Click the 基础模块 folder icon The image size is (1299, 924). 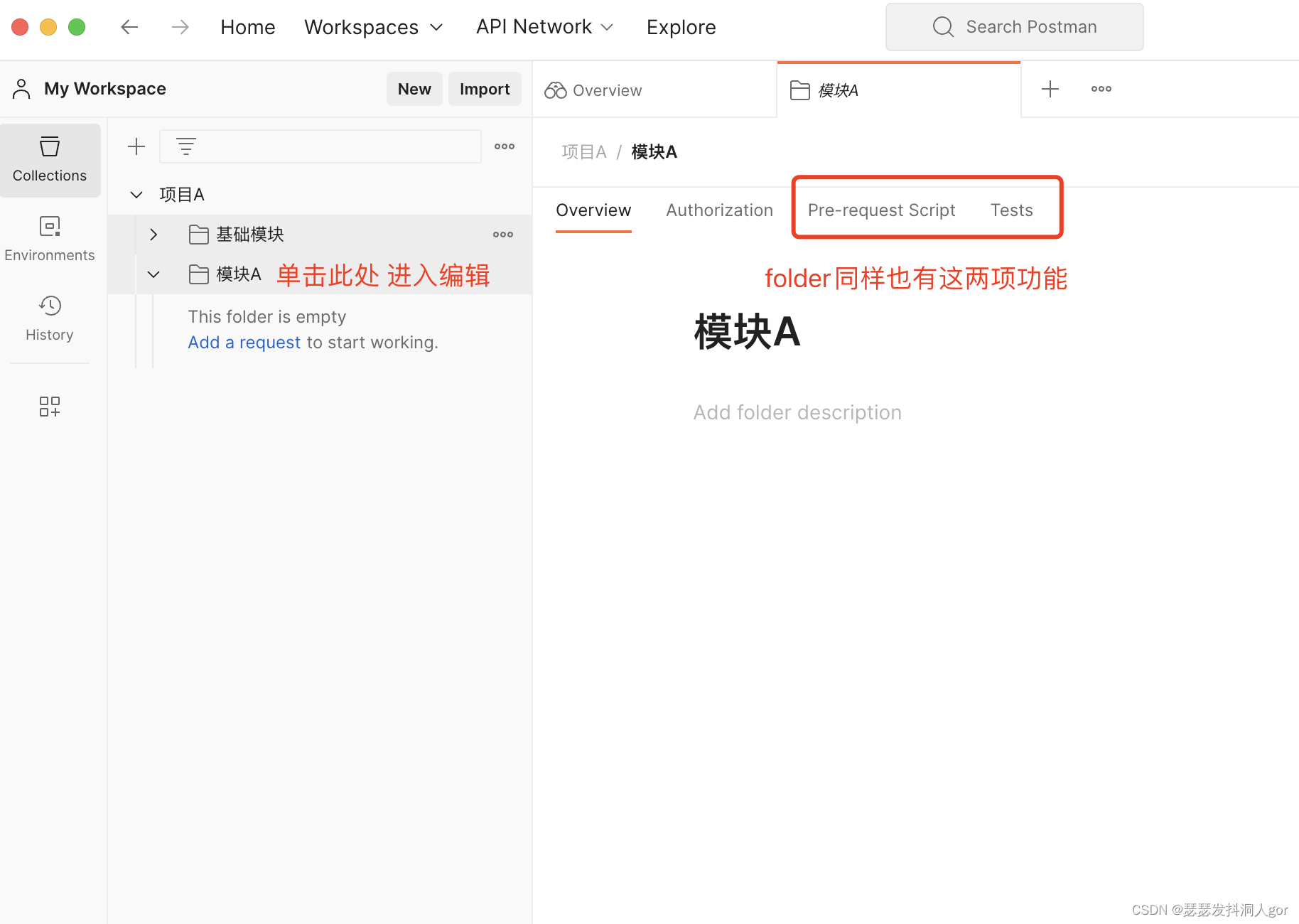click(x=199, y=235)
